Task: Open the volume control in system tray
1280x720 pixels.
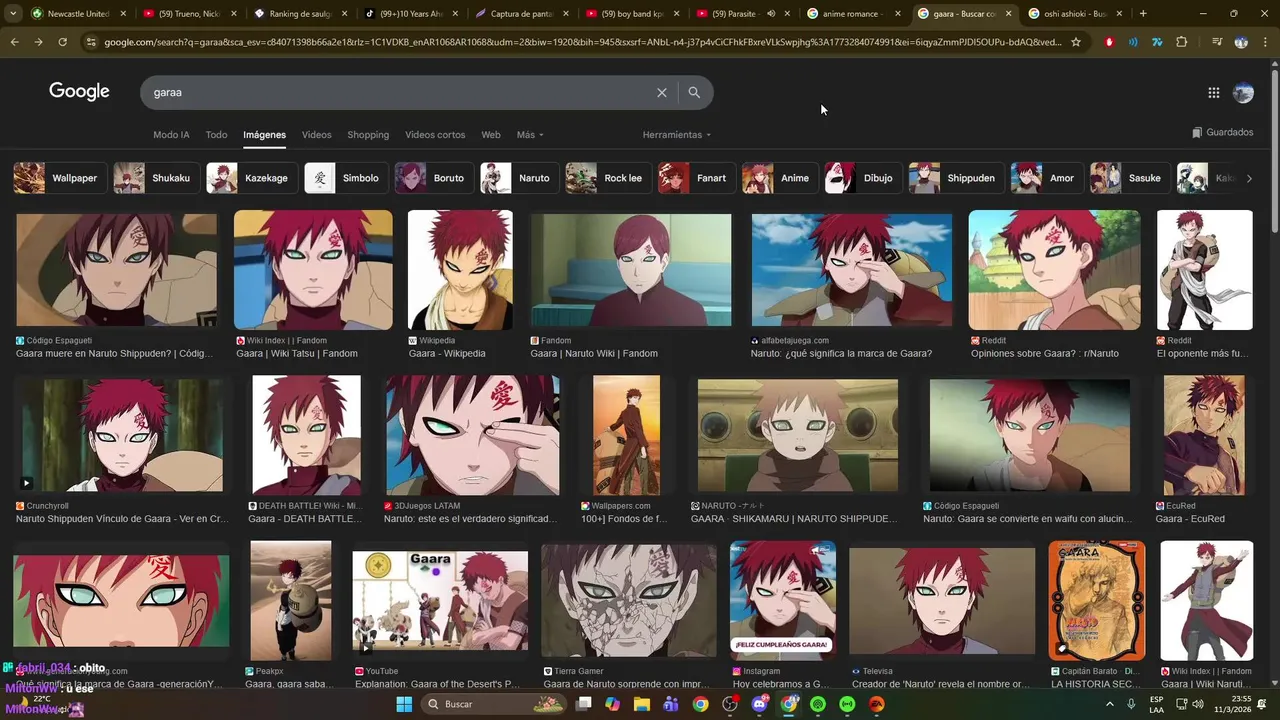Action: tap(1197, 704)
